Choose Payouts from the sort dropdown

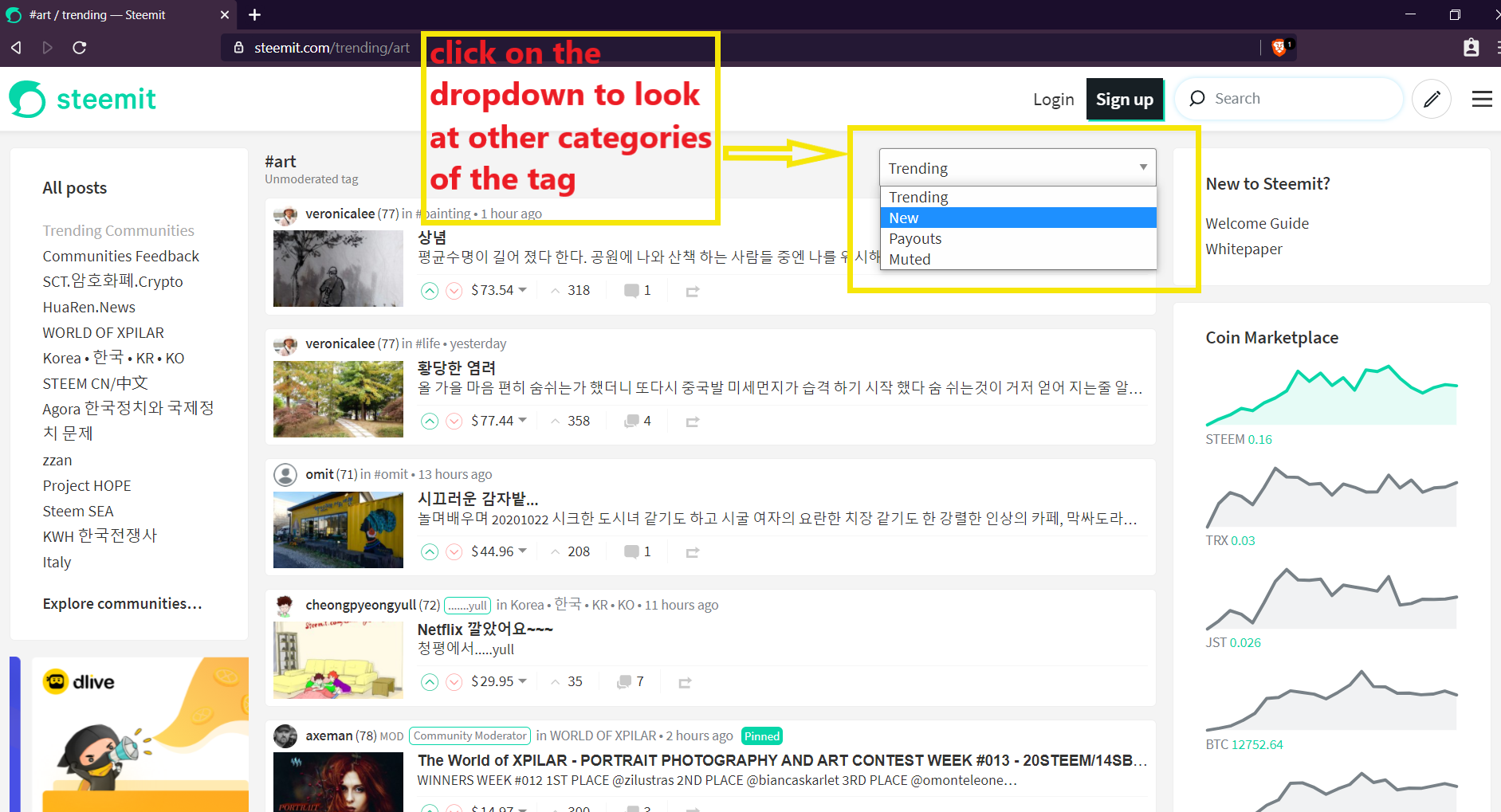point(1018,238)
